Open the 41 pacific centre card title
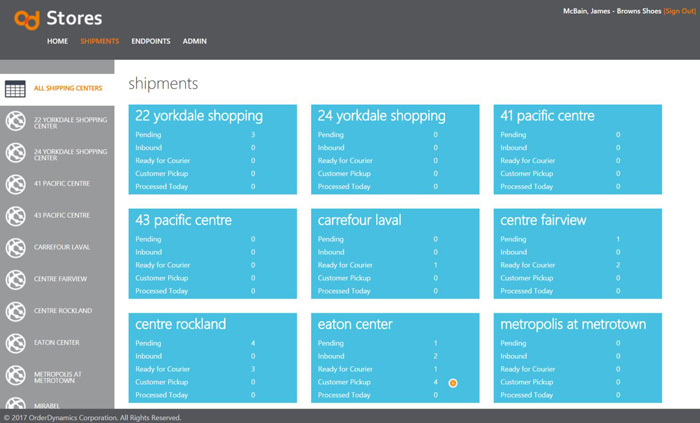Screen dimensions: 700x423 pyautogui.click(x=547, y=116)
